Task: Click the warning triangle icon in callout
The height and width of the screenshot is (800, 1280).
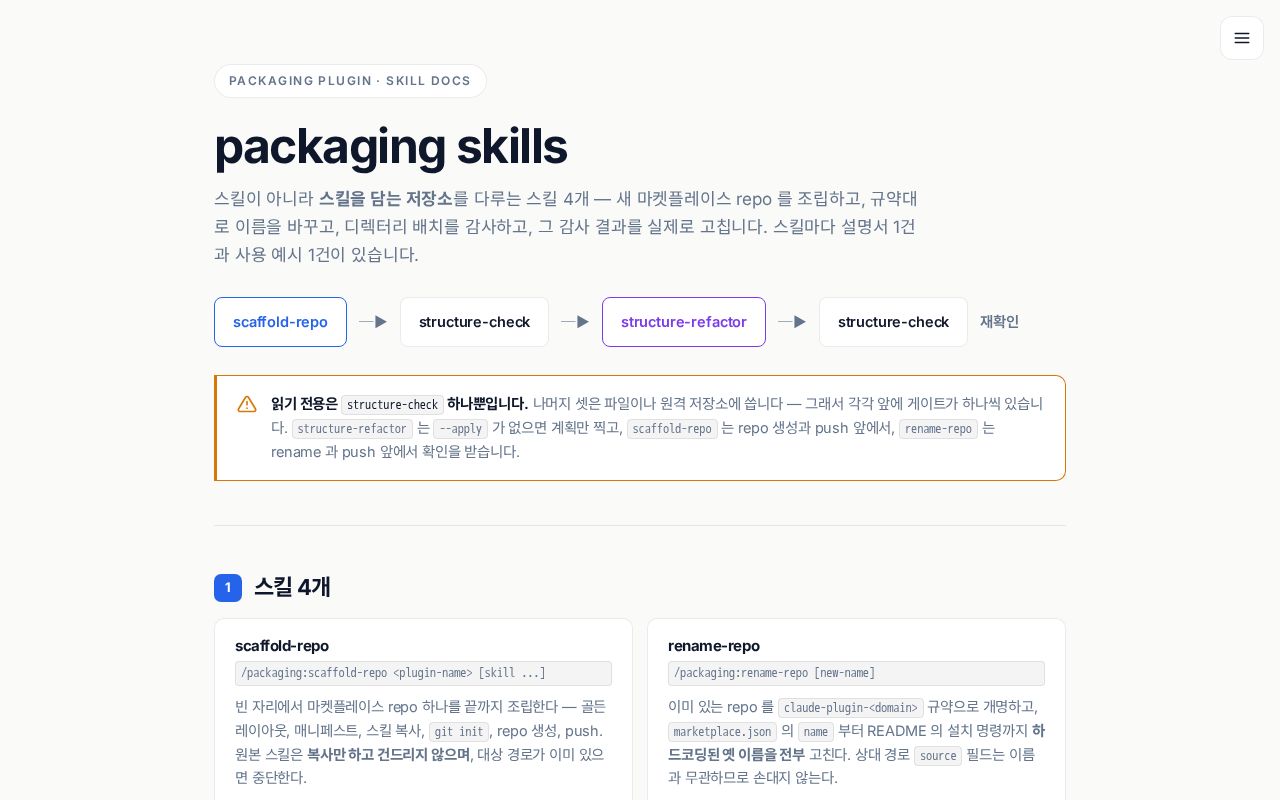Action: point(247,404)
